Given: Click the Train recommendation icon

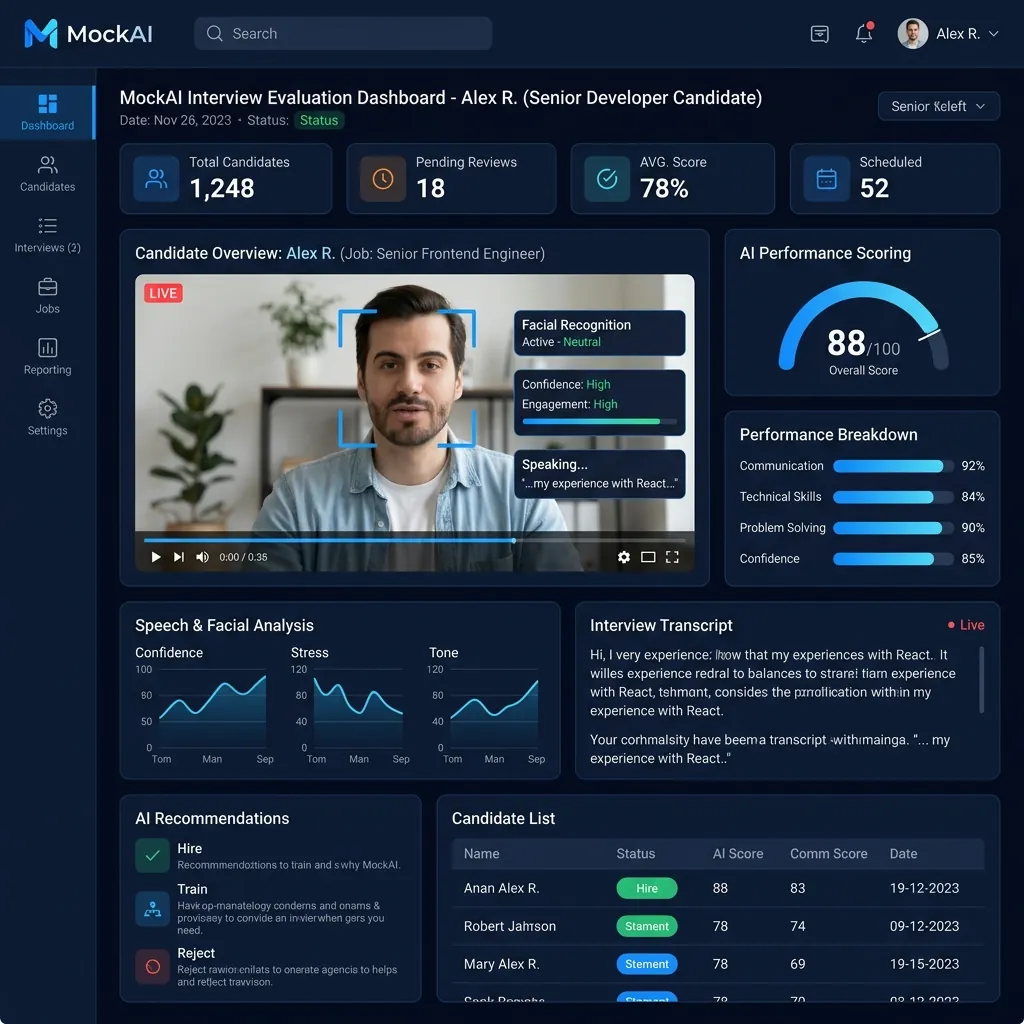Looking at the screenshot, I should 152,908.
